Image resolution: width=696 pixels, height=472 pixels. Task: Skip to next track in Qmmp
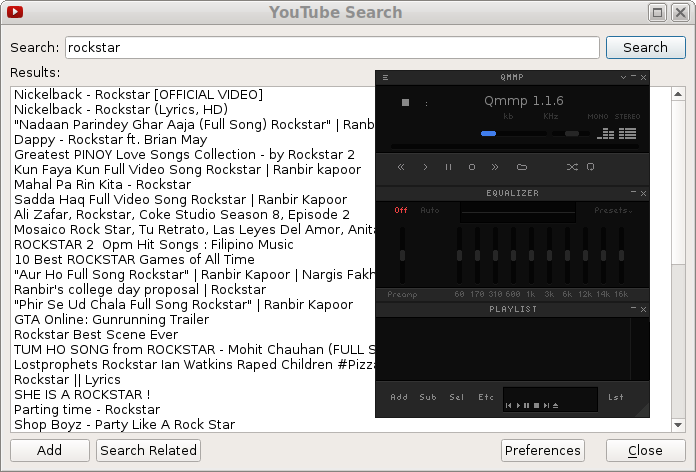tap(495, 167)
